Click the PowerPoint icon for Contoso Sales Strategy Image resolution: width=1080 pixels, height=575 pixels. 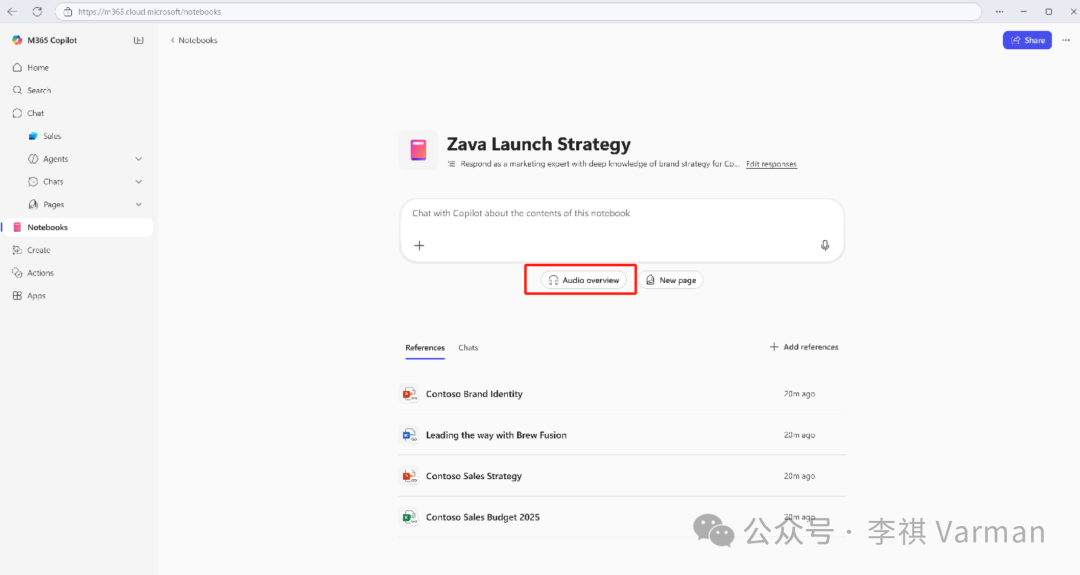click(410, 476)
